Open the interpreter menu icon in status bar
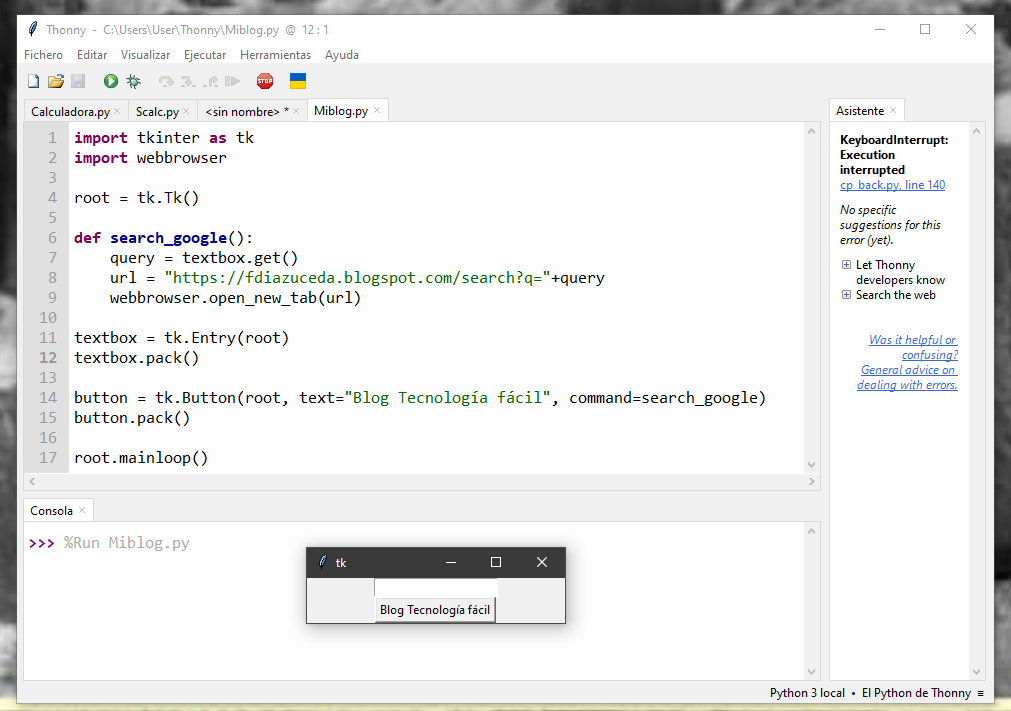Viewport: 1011px width, 711px height. [981, 693]
